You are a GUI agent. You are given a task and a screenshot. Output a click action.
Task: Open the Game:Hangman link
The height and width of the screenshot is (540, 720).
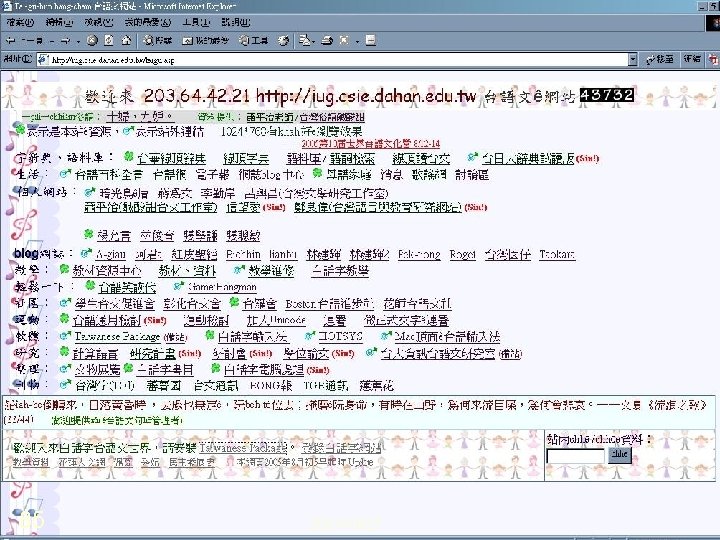tap(222, 287)
